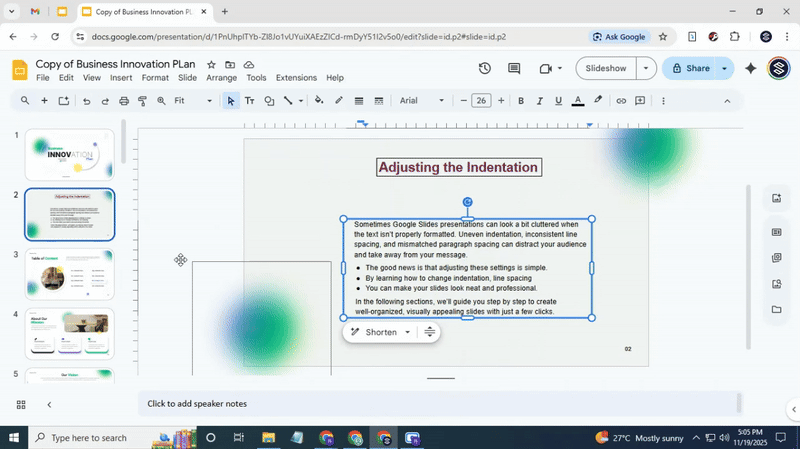
Task: Click the print icon in toolbar
Action: (x=124, y=101)
